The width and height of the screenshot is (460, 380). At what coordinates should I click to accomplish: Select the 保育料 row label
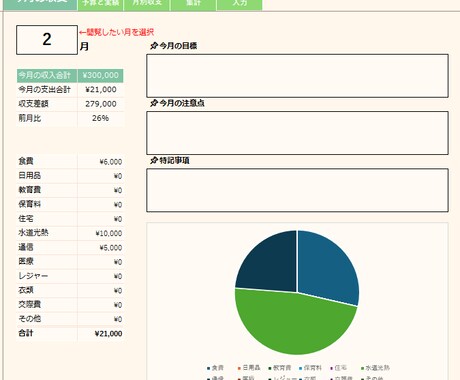[47, 205]
